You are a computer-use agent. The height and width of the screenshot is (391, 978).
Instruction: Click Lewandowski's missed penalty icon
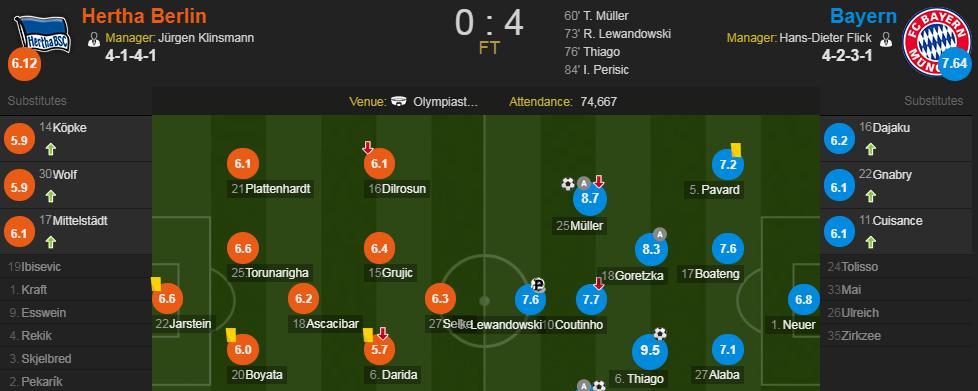538,286
